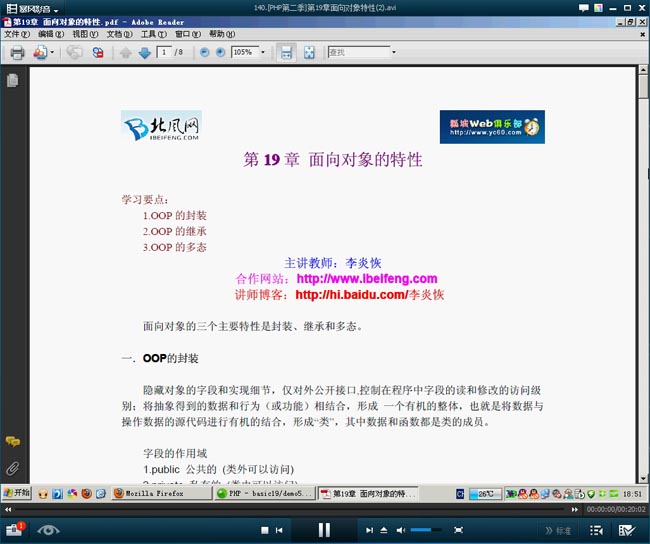Click the www.ibeifeng.com link
650x544 pixels.
point(367,279)
